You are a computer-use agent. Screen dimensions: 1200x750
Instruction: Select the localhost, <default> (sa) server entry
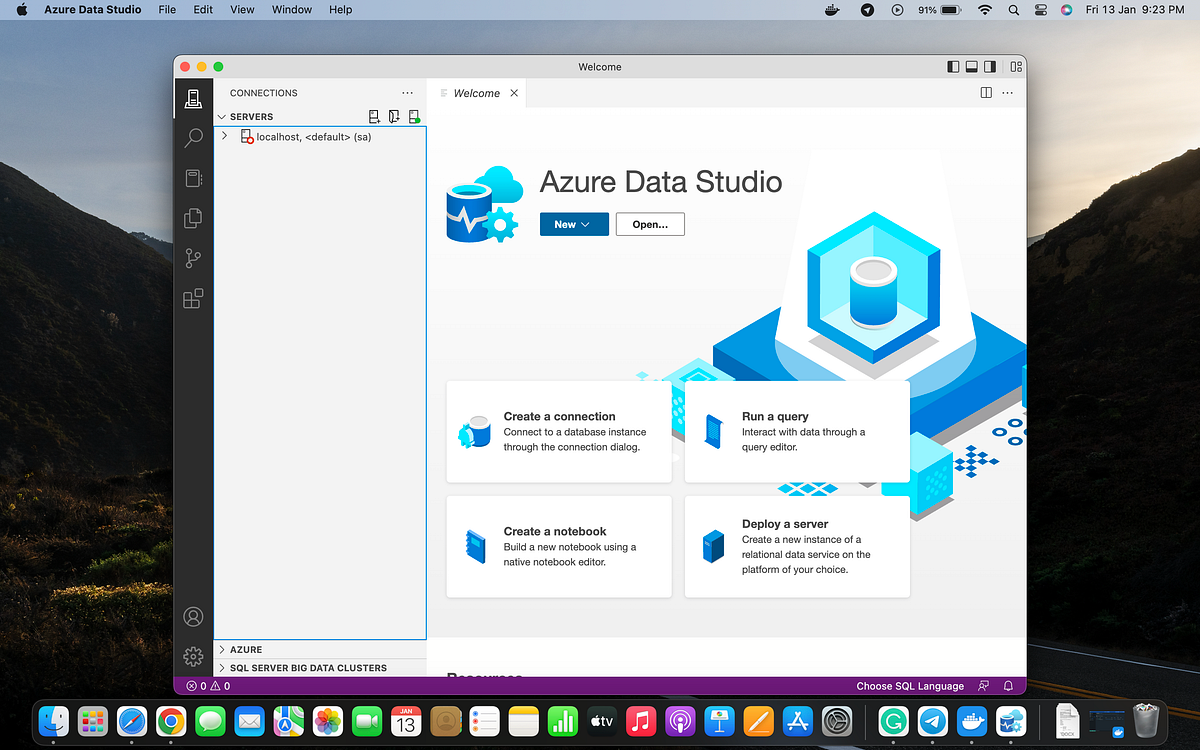pyautogui.click(x=310, y=137)
